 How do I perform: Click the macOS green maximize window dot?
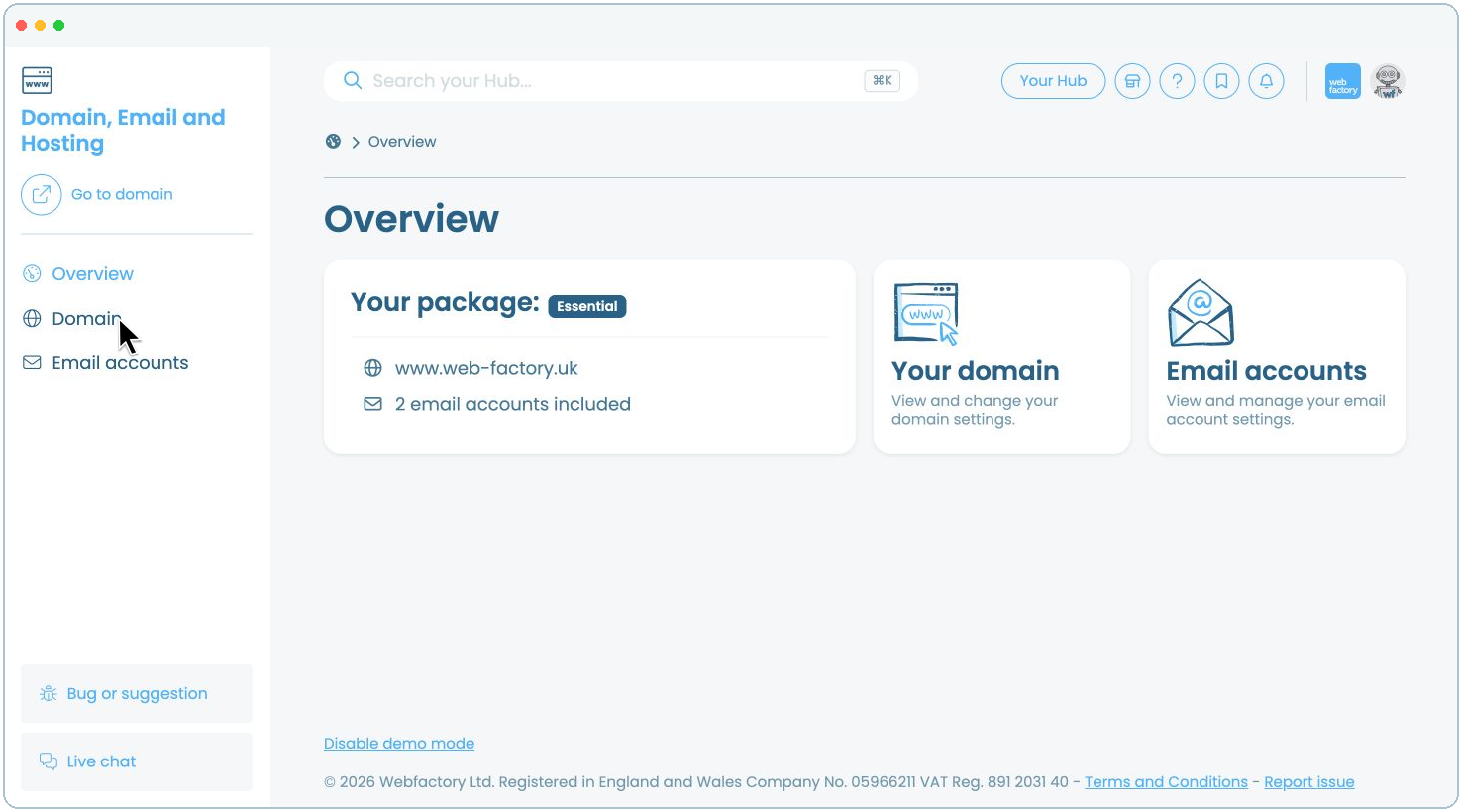point(58,25)
